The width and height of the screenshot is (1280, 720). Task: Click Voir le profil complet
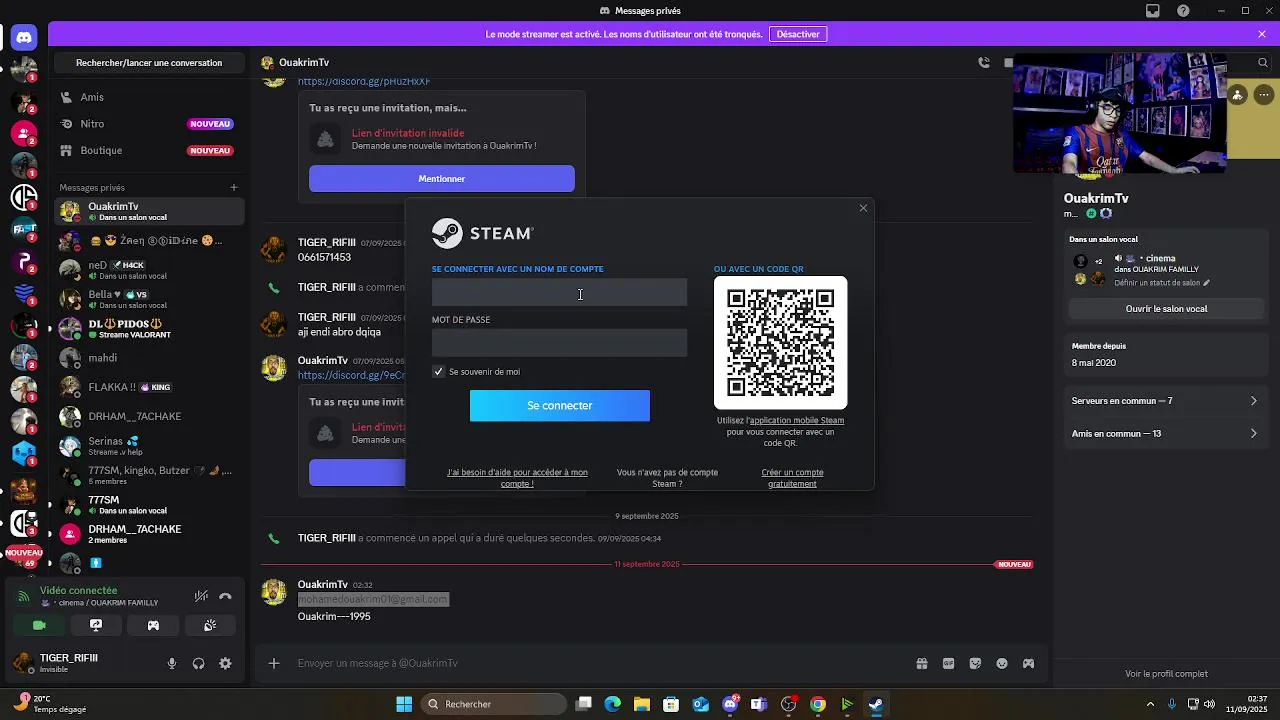pos(1166,674)
